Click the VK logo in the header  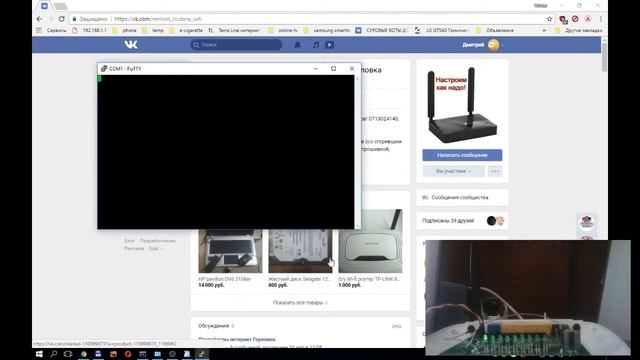point(131,44)
